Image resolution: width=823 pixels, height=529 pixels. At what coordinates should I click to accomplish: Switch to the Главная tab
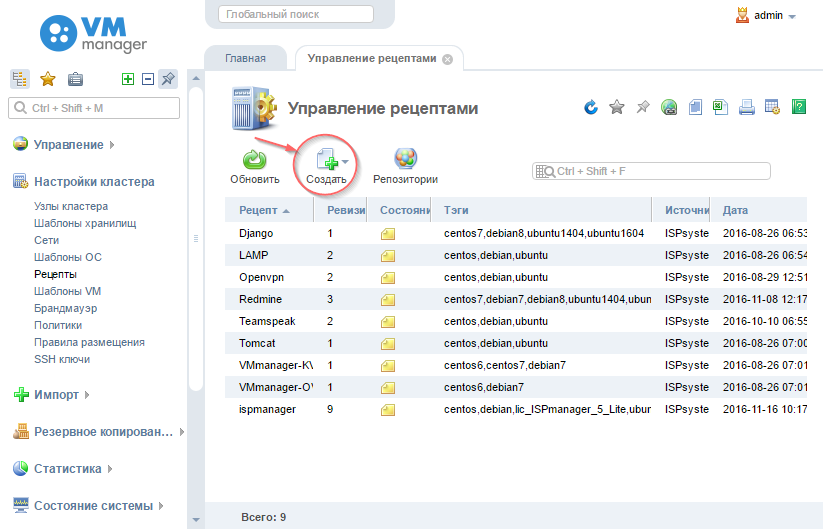245,58
